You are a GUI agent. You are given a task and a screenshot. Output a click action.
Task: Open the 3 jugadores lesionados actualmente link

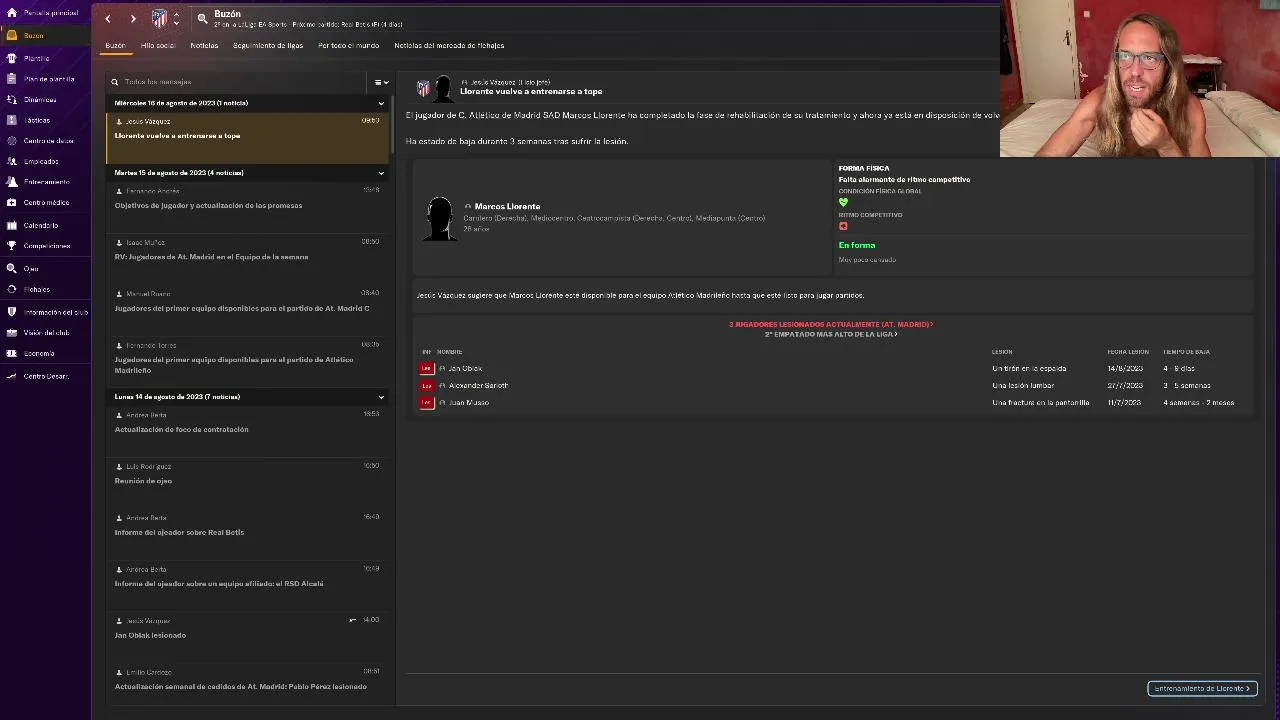pos(830,324)
